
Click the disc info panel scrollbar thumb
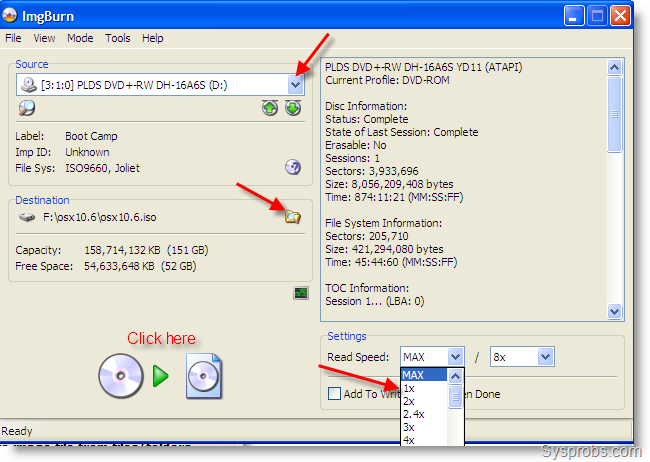[x=614, y=114]
